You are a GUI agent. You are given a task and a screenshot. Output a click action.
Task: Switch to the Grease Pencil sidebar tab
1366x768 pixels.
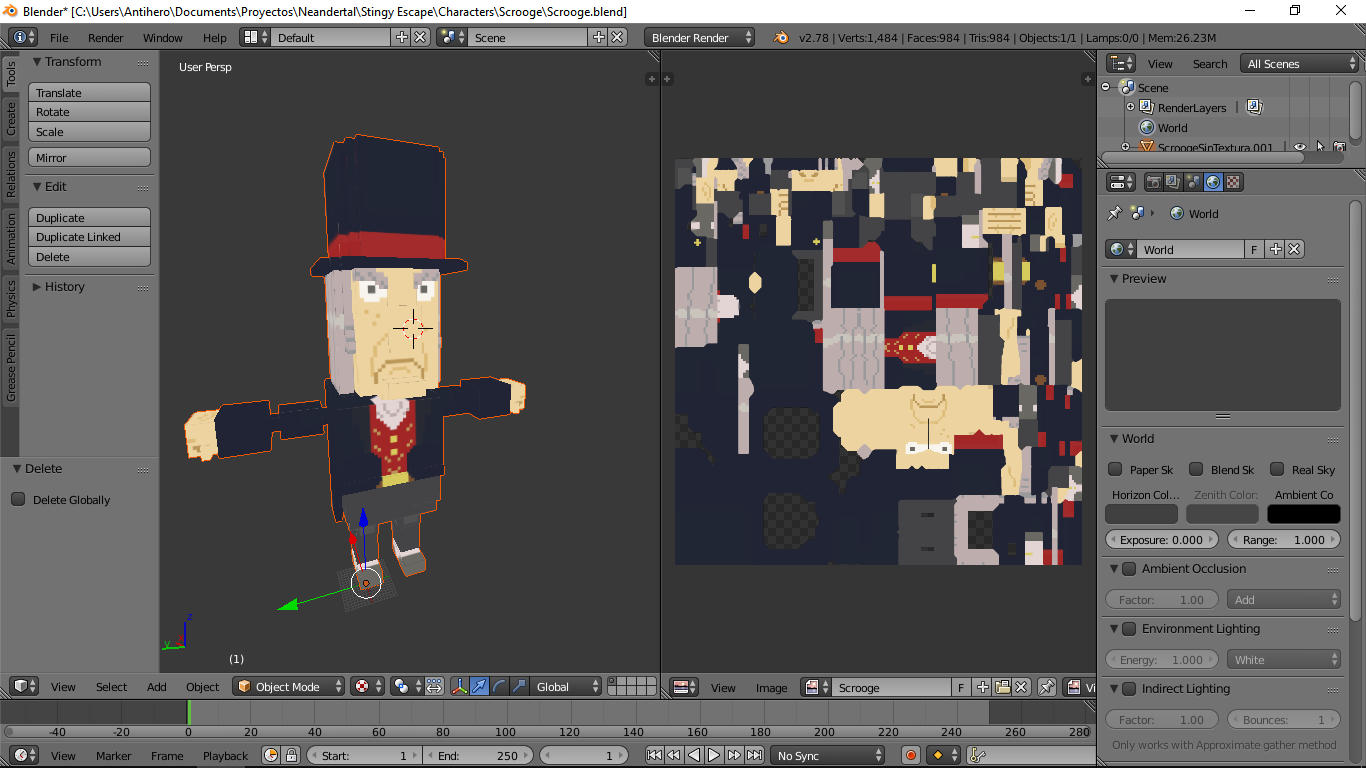click(x=11, y=369)
